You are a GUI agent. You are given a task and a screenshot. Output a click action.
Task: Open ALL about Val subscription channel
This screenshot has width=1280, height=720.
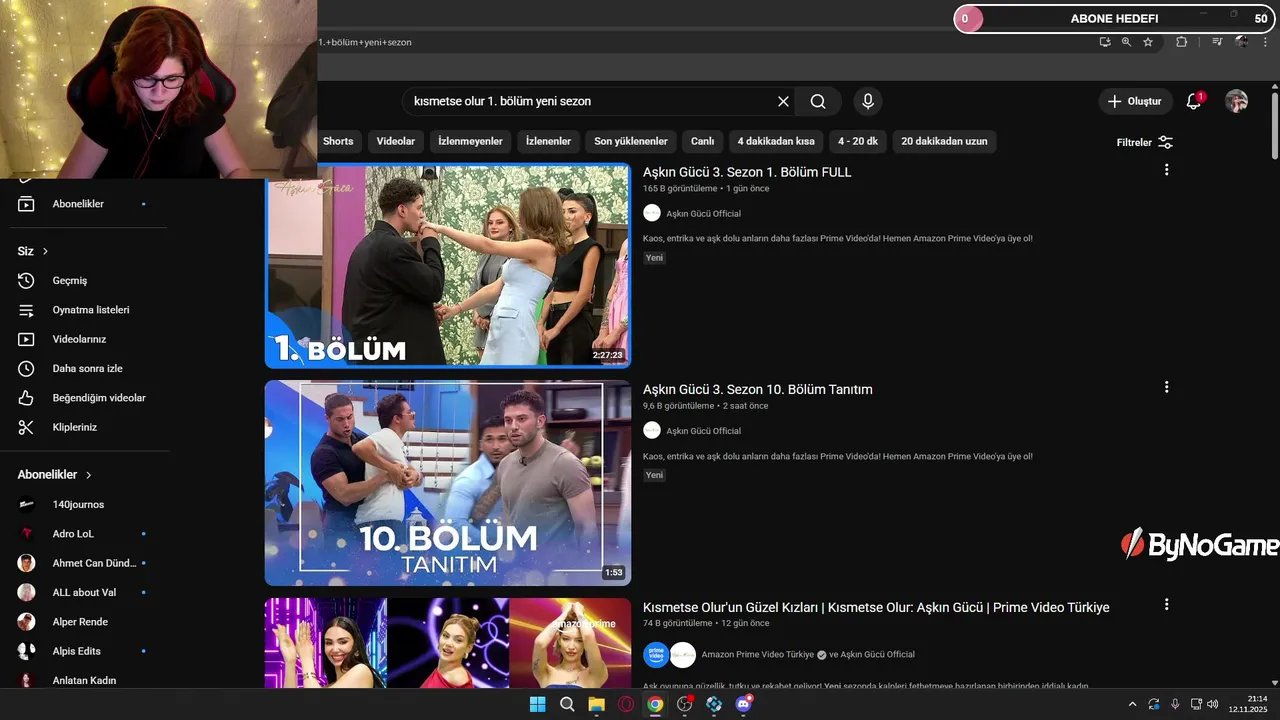click(85, 592)
